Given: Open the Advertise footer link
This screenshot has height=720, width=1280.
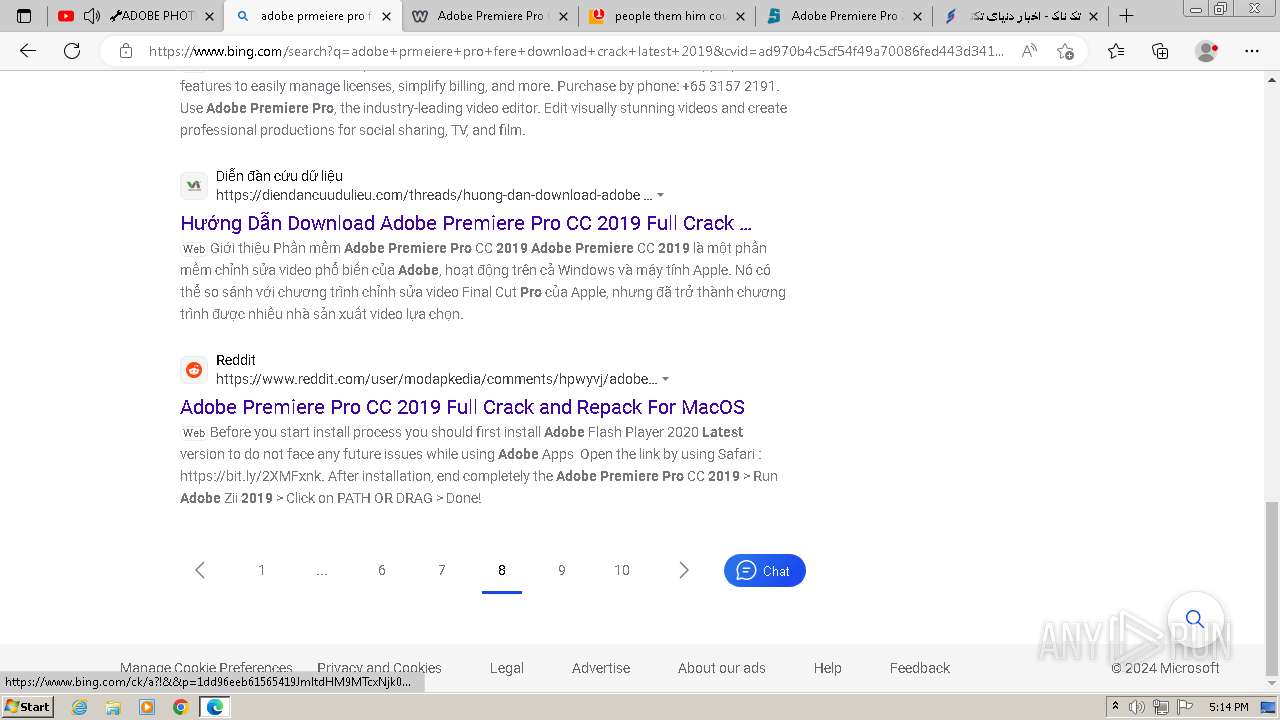Looking at the screenshot, I should [601, 668].
